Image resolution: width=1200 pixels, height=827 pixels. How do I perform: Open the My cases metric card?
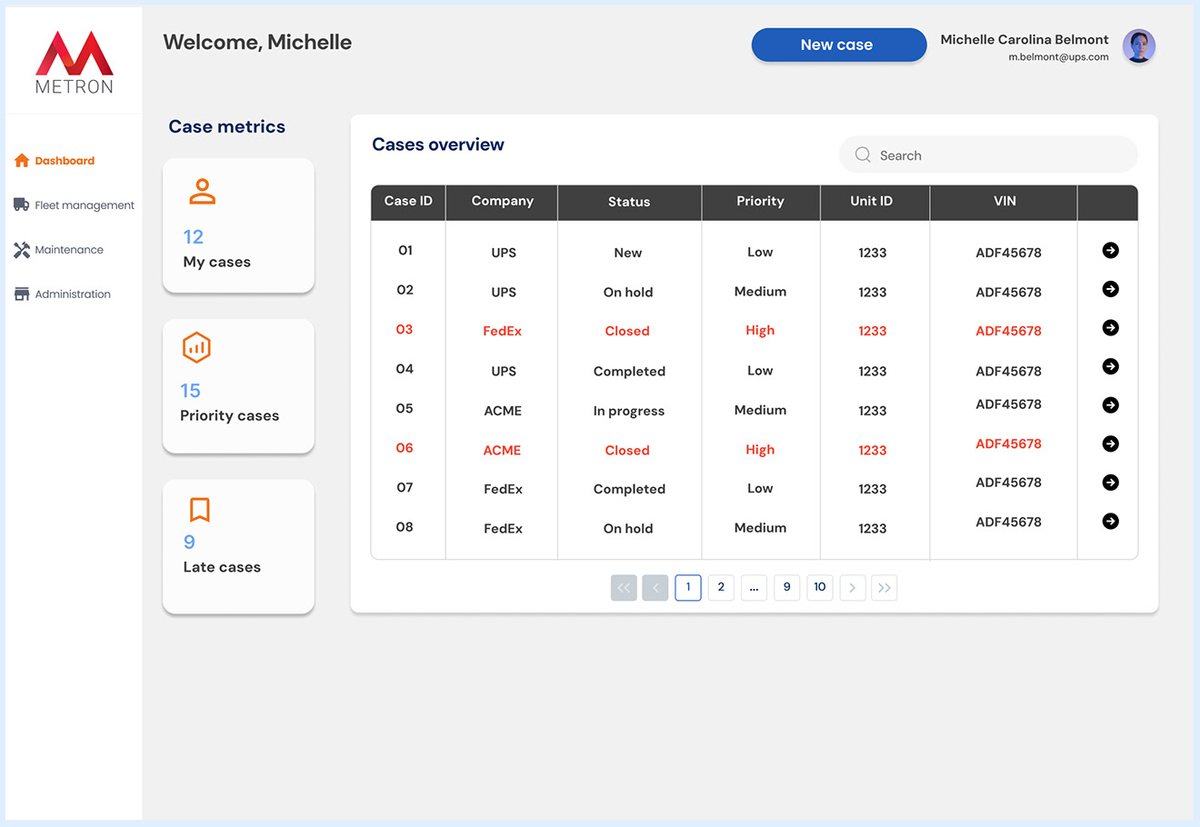238,226
